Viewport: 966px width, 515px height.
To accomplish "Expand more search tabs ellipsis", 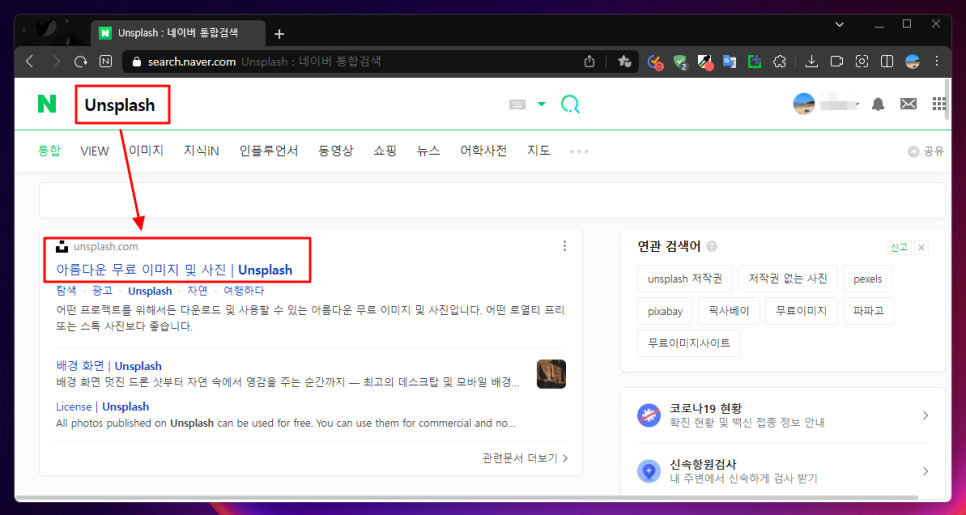I will pyautogui.click(x=579, y=152).
